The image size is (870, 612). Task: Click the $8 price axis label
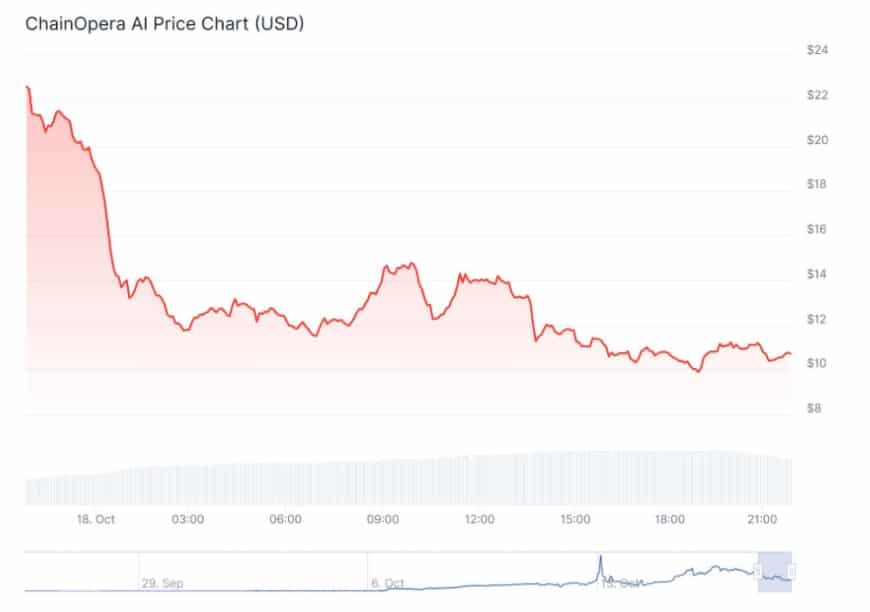pos(815,408)
